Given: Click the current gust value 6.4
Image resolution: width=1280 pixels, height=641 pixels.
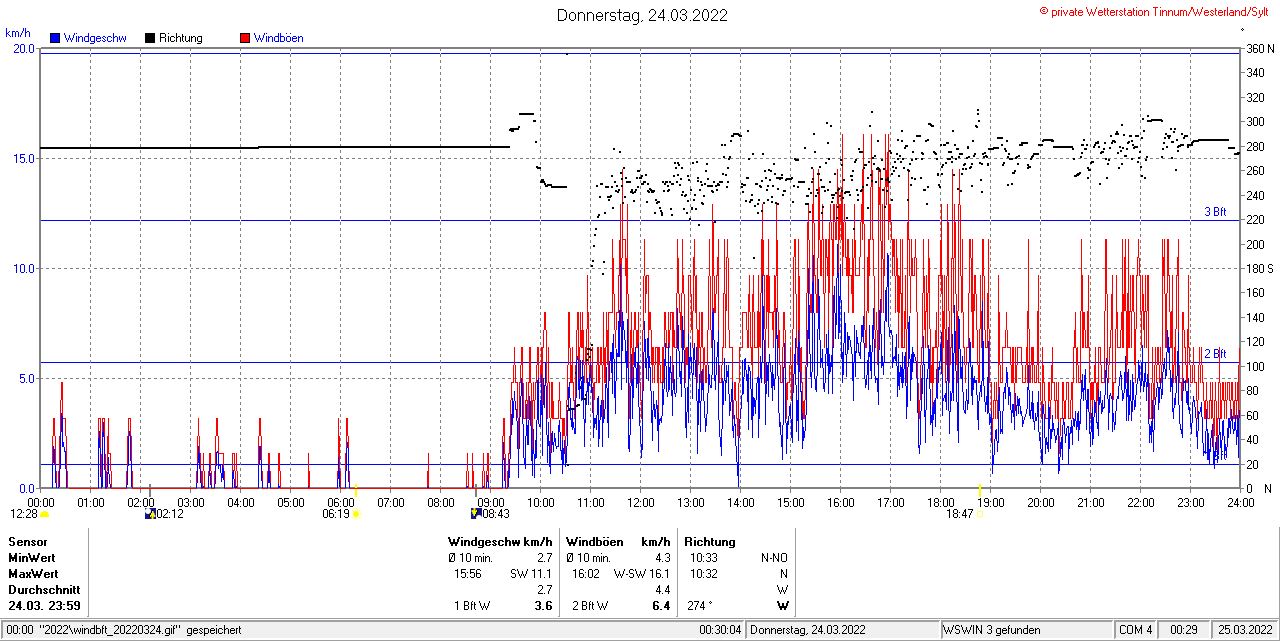Looking at the screenshot, I should pyautogui.click(x=660, y=606).
